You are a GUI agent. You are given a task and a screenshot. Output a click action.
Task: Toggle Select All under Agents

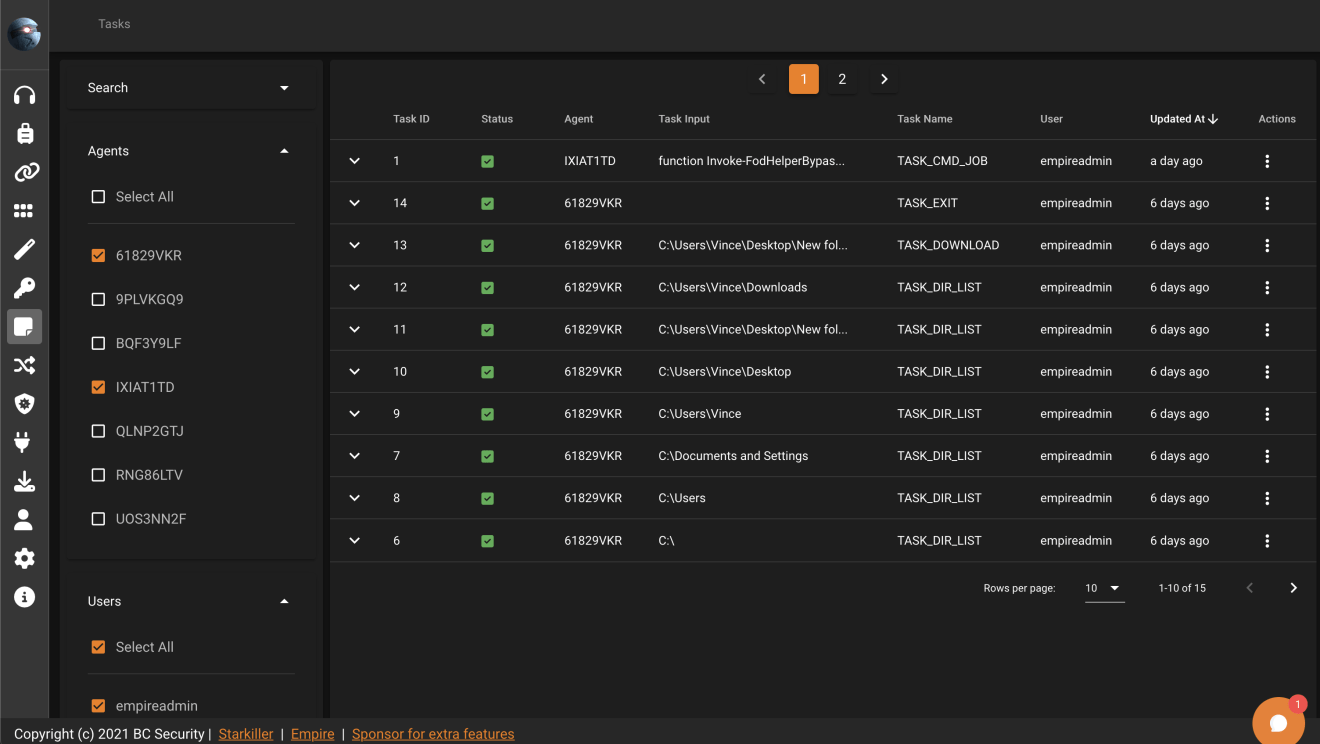[98, 197]
